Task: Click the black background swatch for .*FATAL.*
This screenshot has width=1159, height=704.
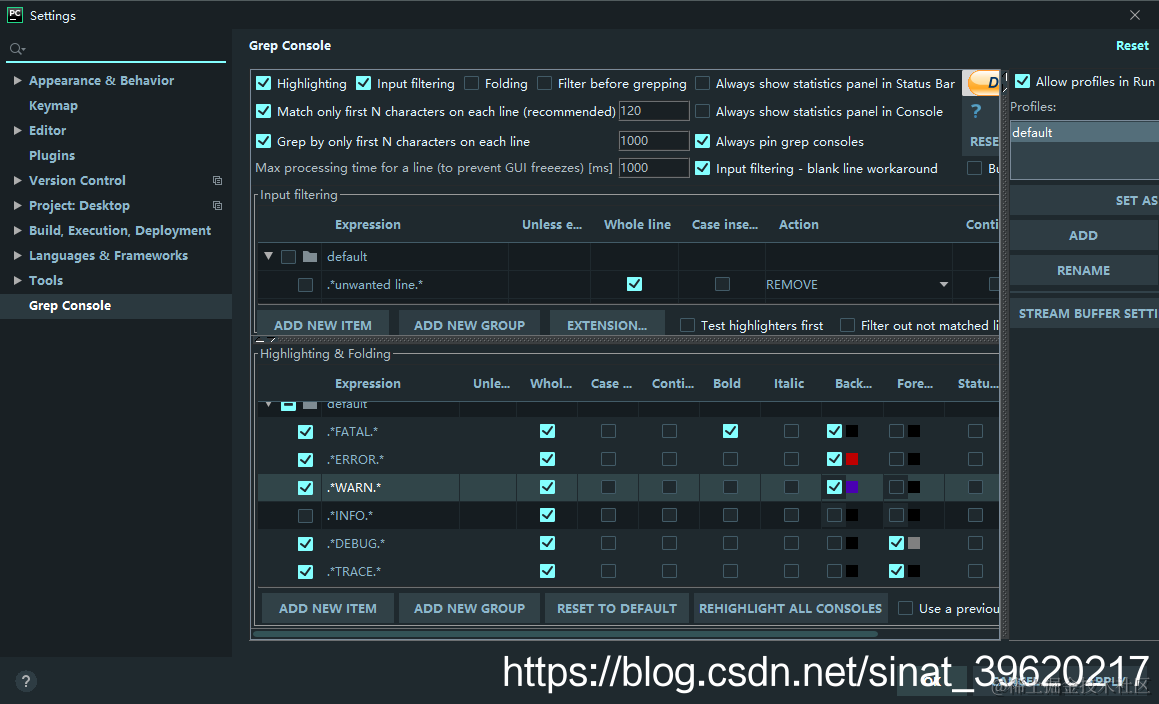Action: [x=852, y=431]
